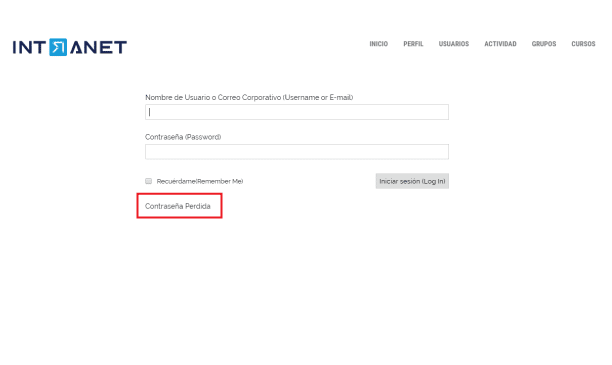The image size is (612, 365).
Task: Select ACTIVIDAD in the navigation bar
Action: click(x=500, y=44)
